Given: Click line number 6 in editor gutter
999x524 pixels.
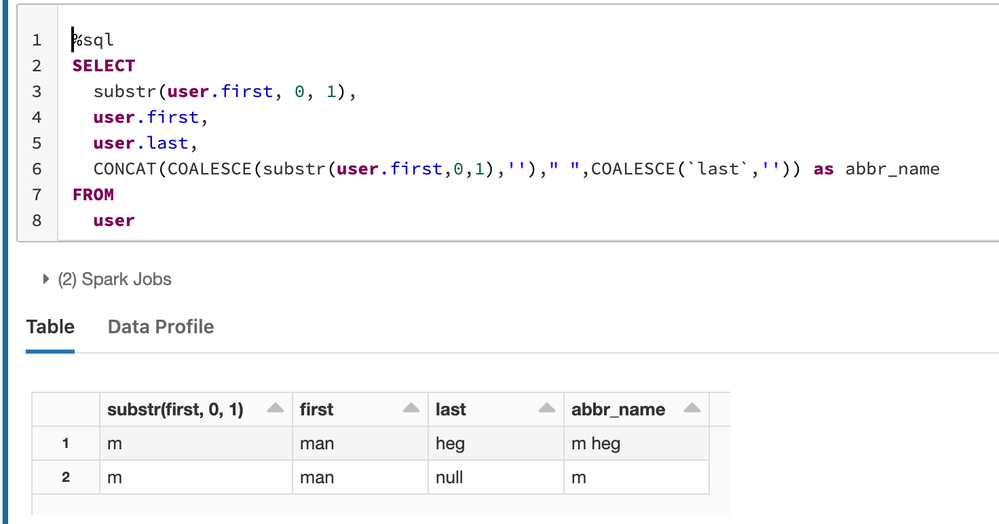Looking at the screenshot, I should click(37, 169).
